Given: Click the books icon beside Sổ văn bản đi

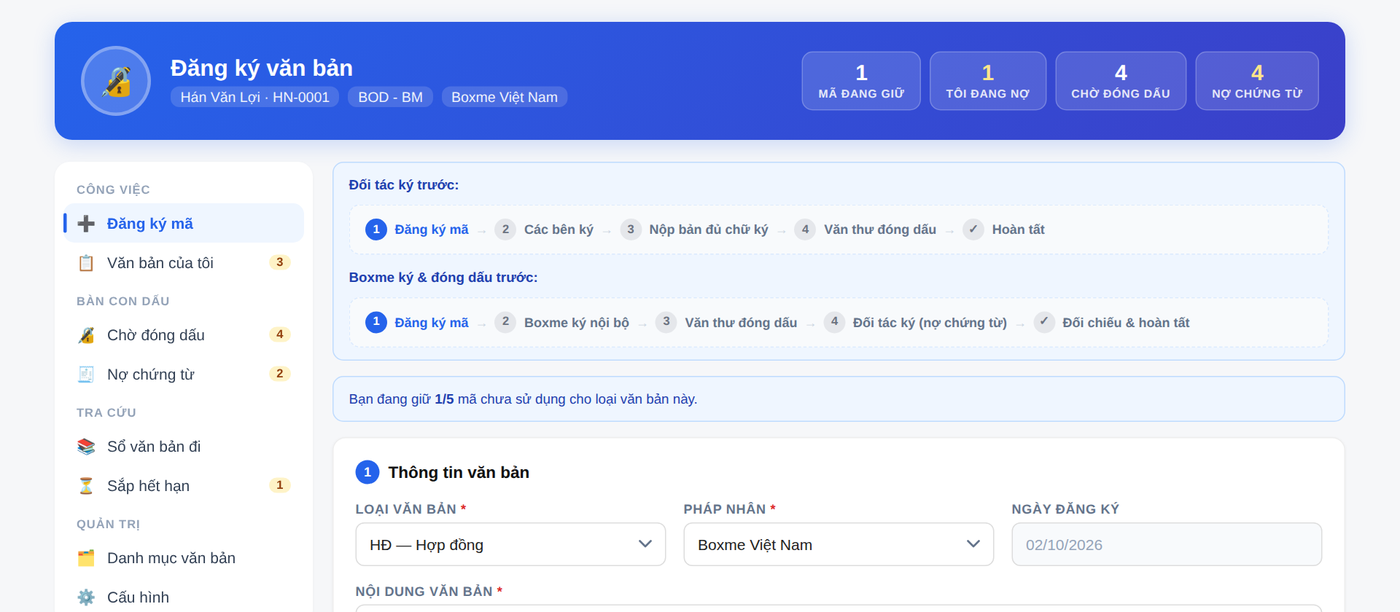Looking at the screenshot, I should tap(86, 447).
